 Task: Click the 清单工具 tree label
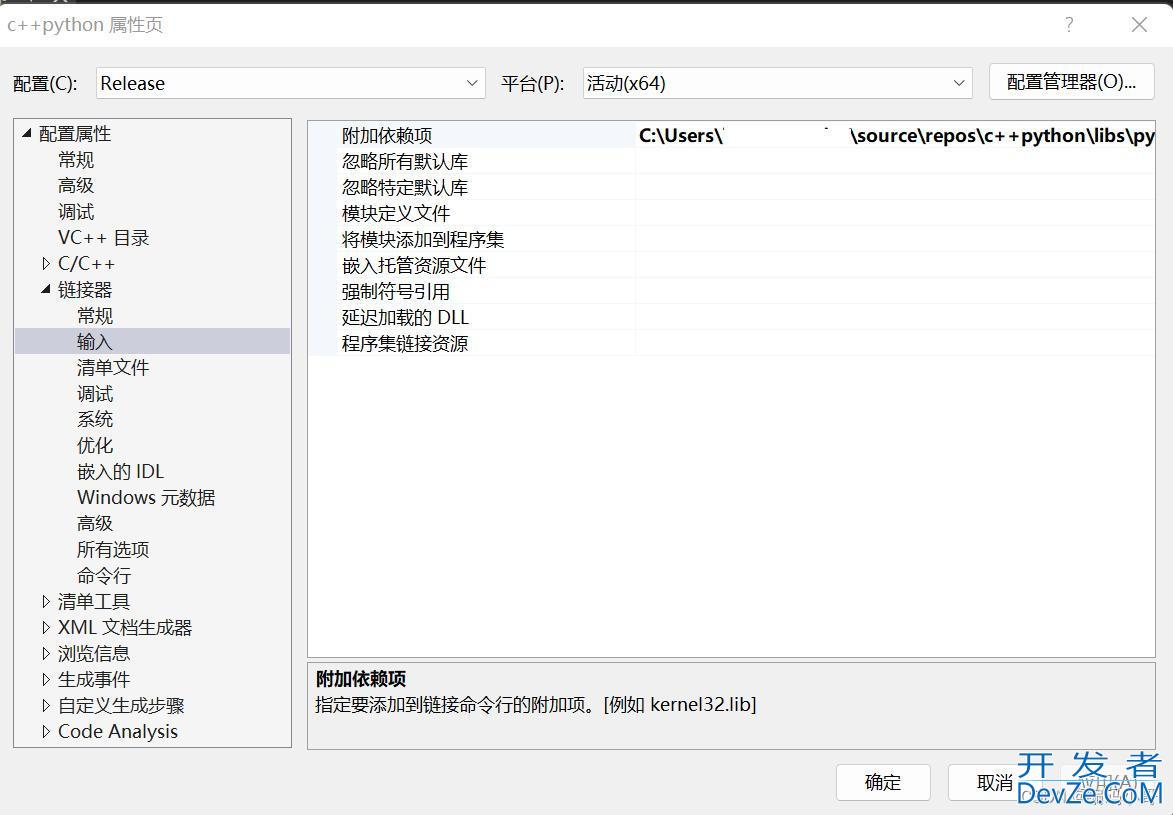(94, 601)
